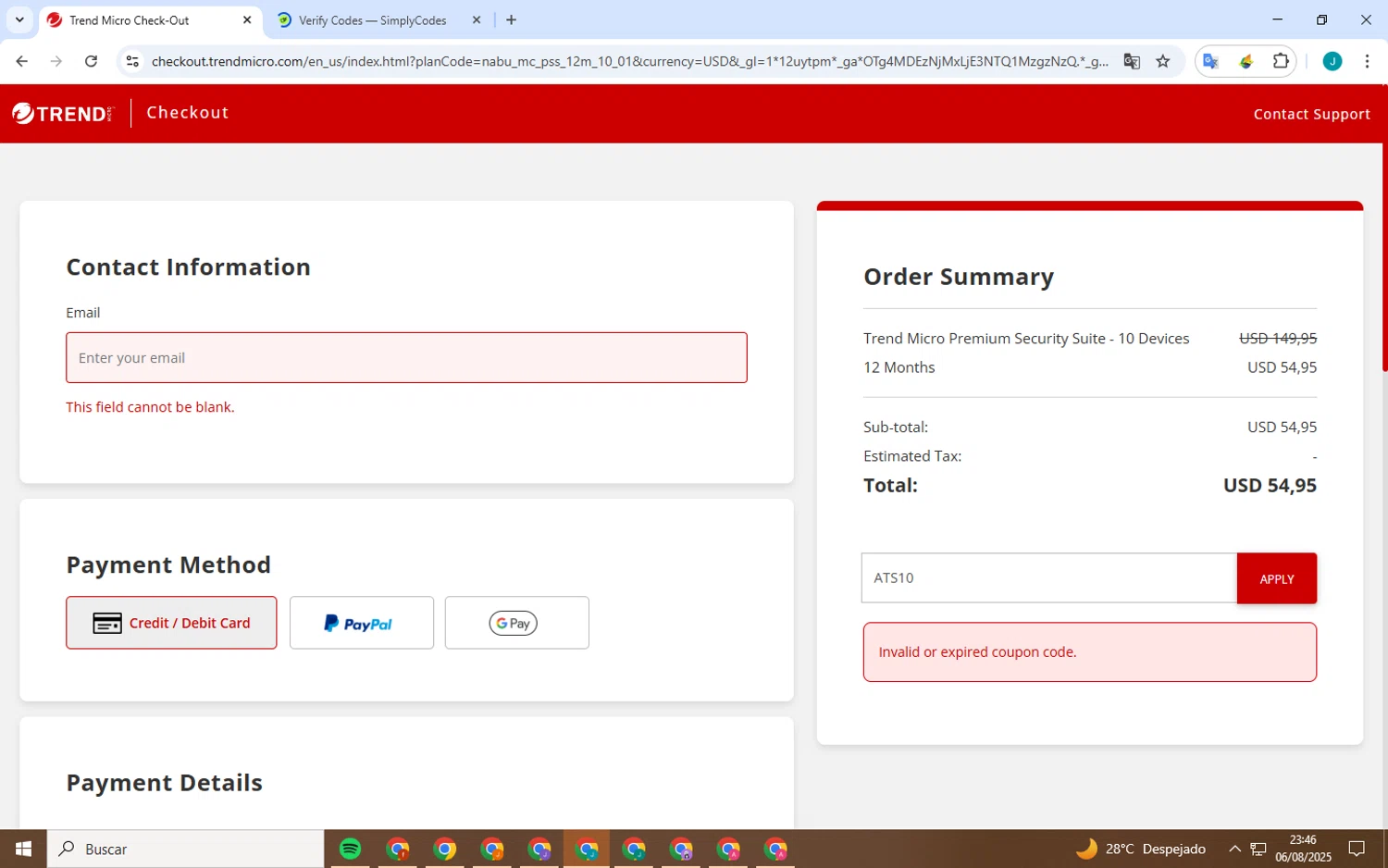The height and width of the screenshot is (868, 1388).
Task: Minimize the Chrome window
Action: pyautogui.click(x=1278, y=19)
